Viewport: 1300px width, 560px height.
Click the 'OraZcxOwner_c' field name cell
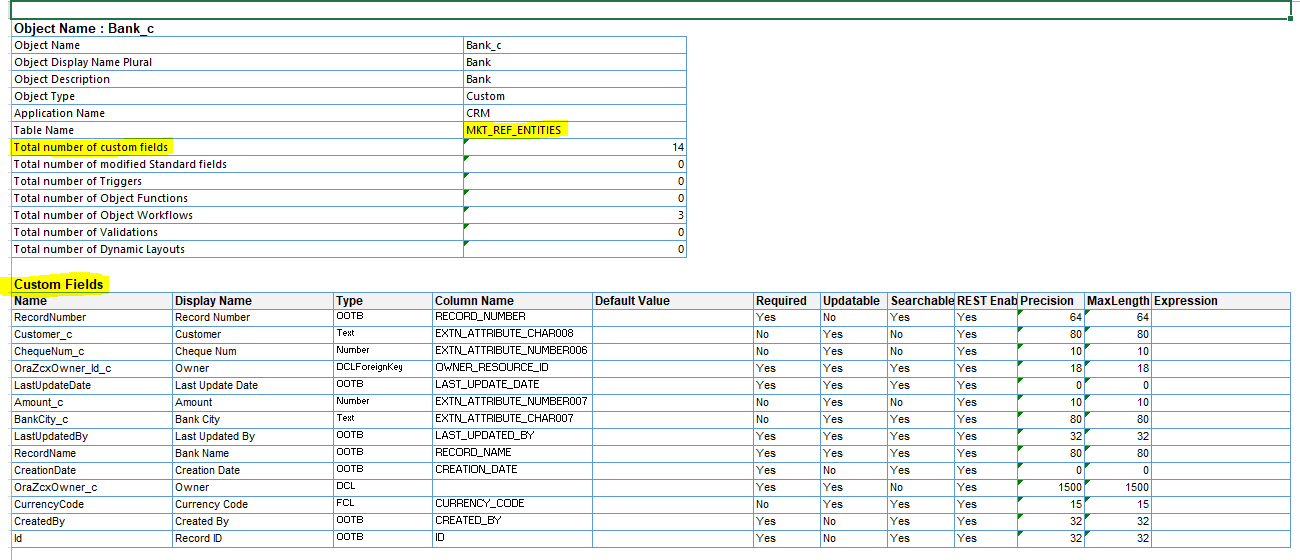92,487
